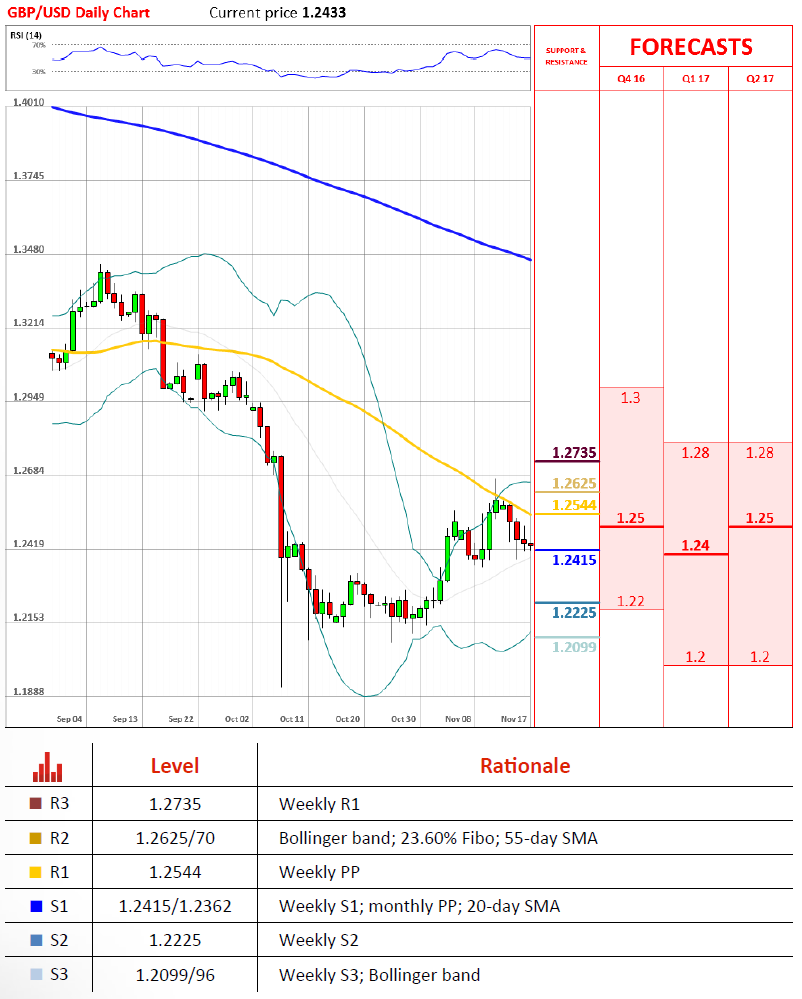Image resolution: width=802 pixels, height=999 pixels.
Task: Click the 1.2544 resistance level label
Action: [574, 505]
